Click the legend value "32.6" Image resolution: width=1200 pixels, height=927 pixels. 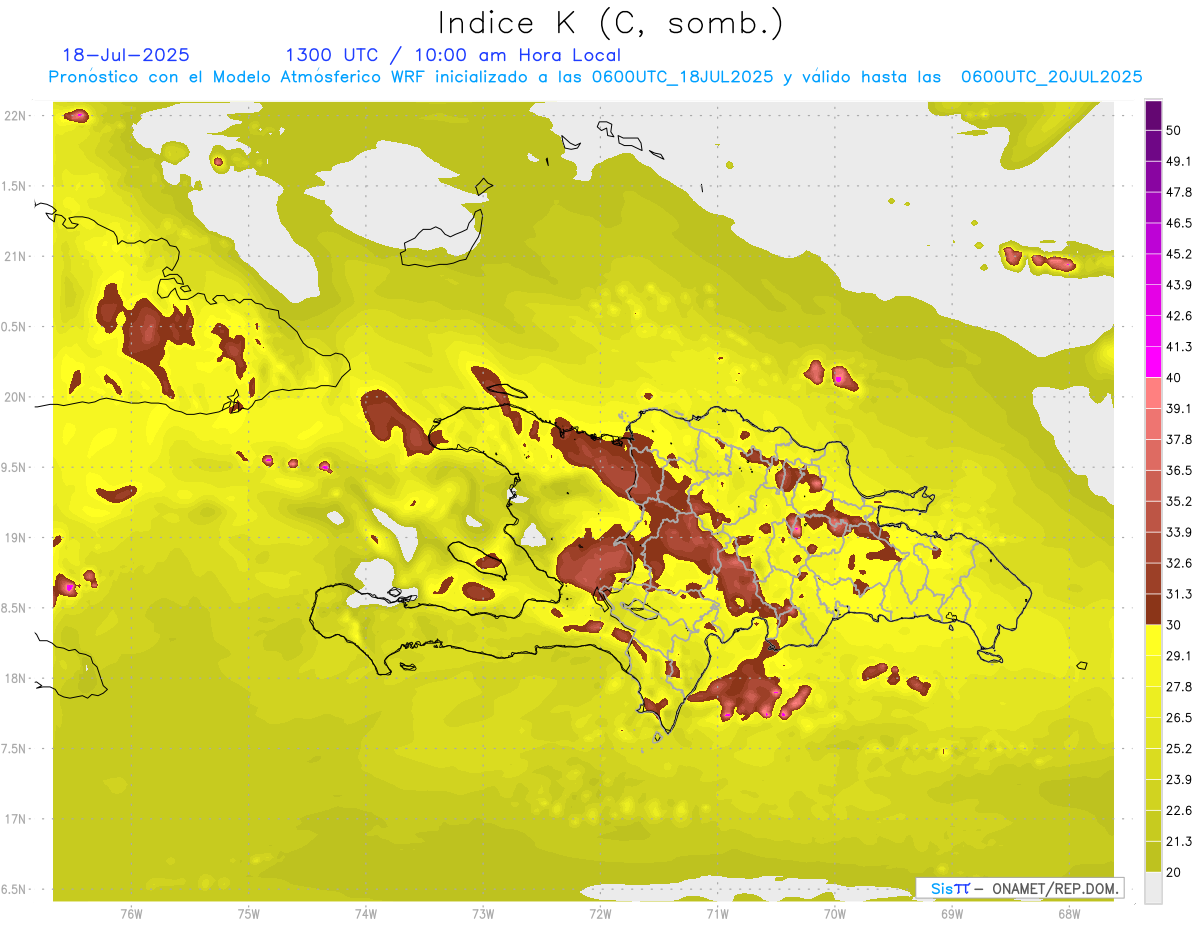[x=1179, y=563]
